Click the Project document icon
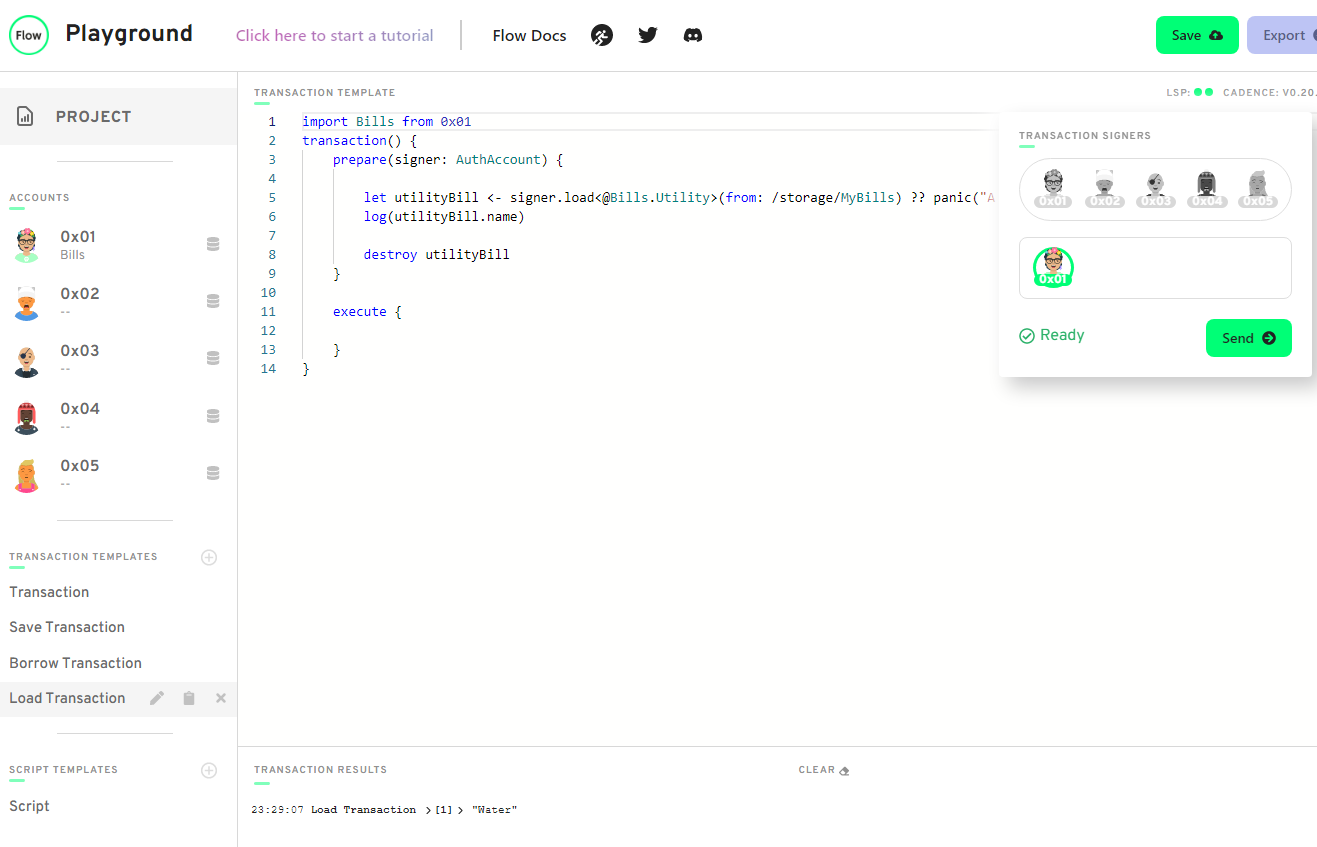1317x847 pixels. coord(26,117)
